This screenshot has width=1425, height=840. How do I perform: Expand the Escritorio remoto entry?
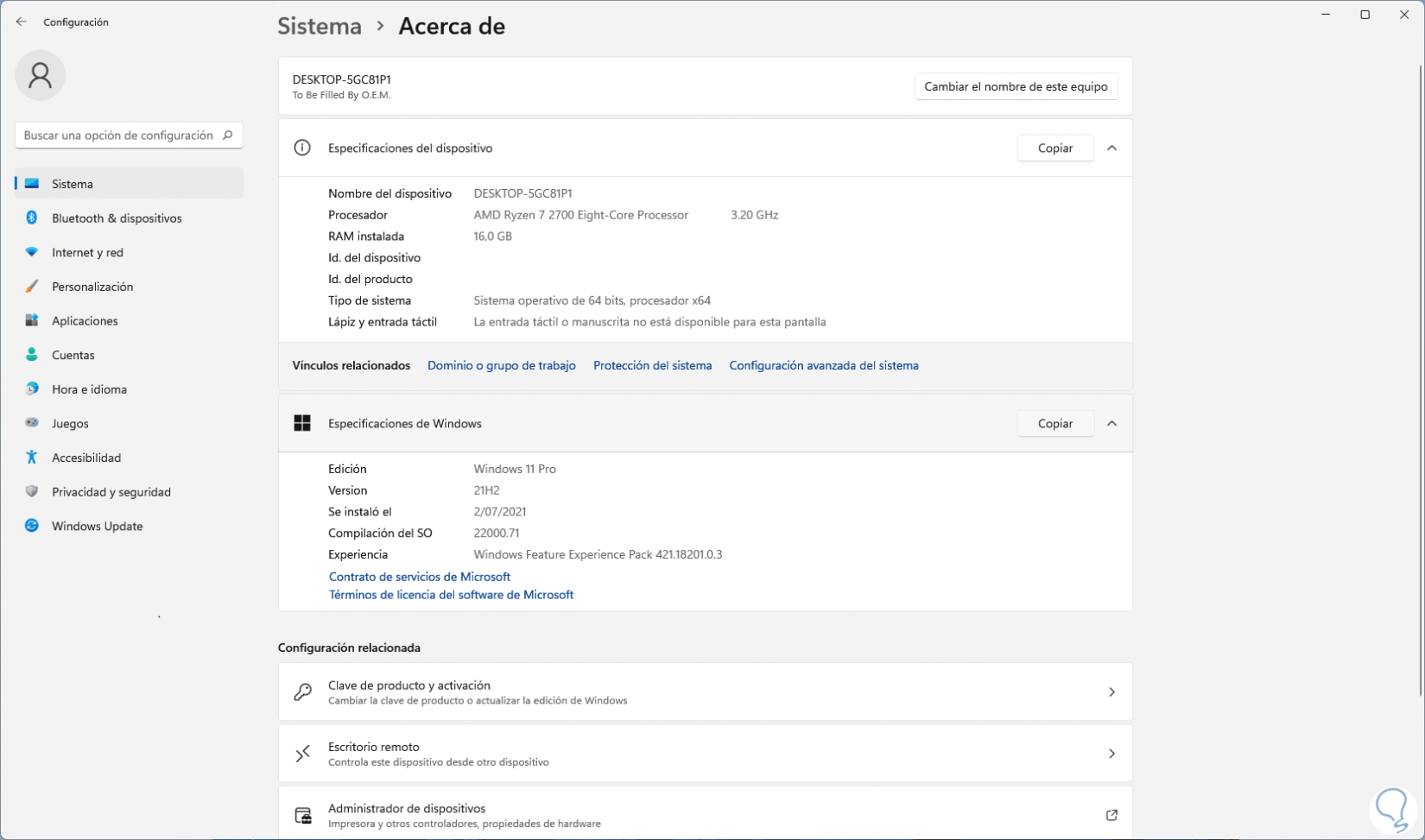(x=1111, y=754)
